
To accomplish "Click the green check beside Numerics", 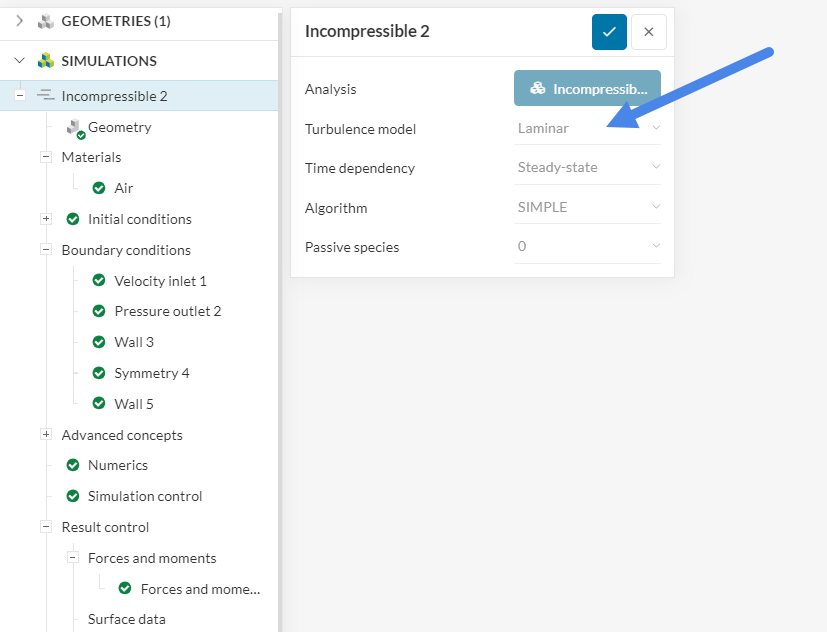I will [x=73, y=465].
